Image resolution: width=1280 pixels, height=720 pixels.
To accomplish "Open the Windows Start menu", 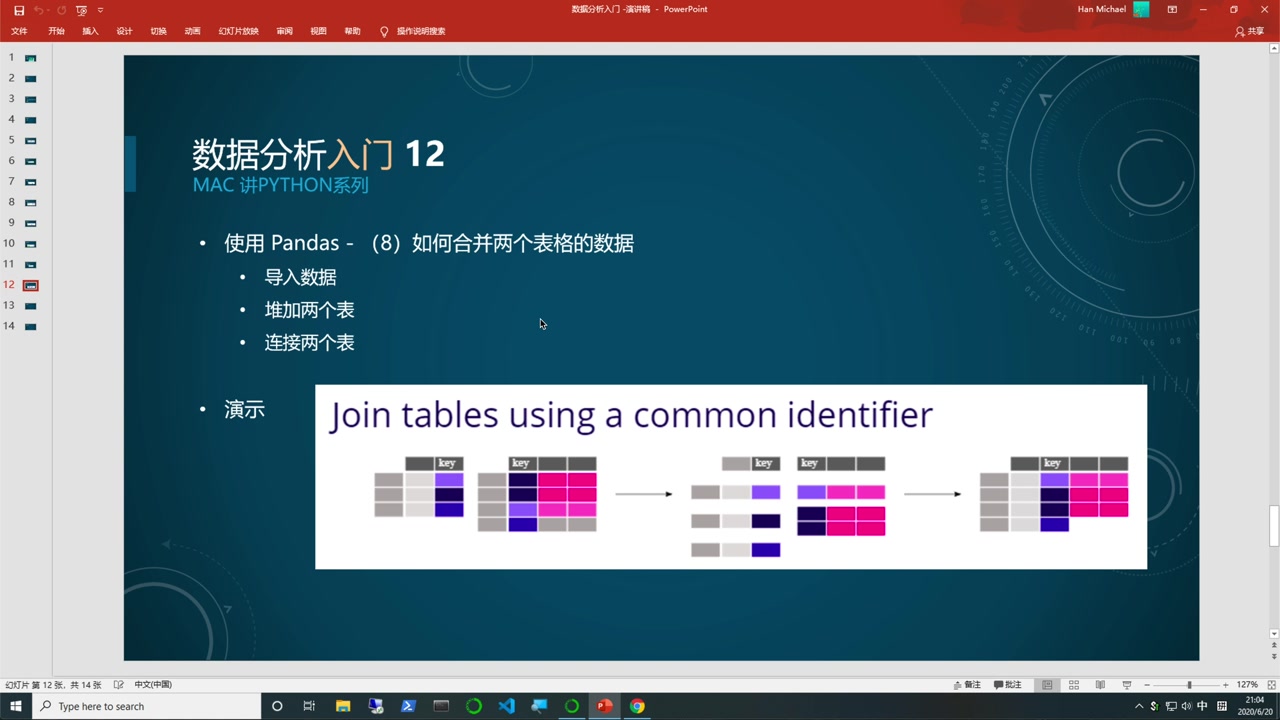I will [x=16, y=706].
